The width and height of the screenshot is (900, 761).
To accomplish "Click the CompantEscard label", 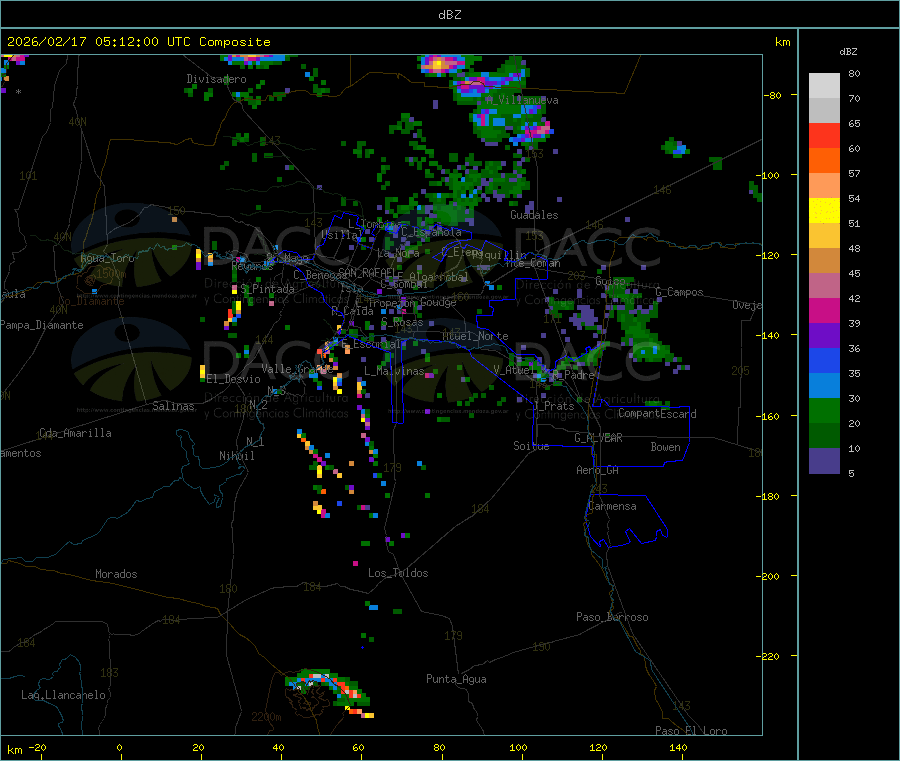I will pyautogui.click(x=657, y=414).
